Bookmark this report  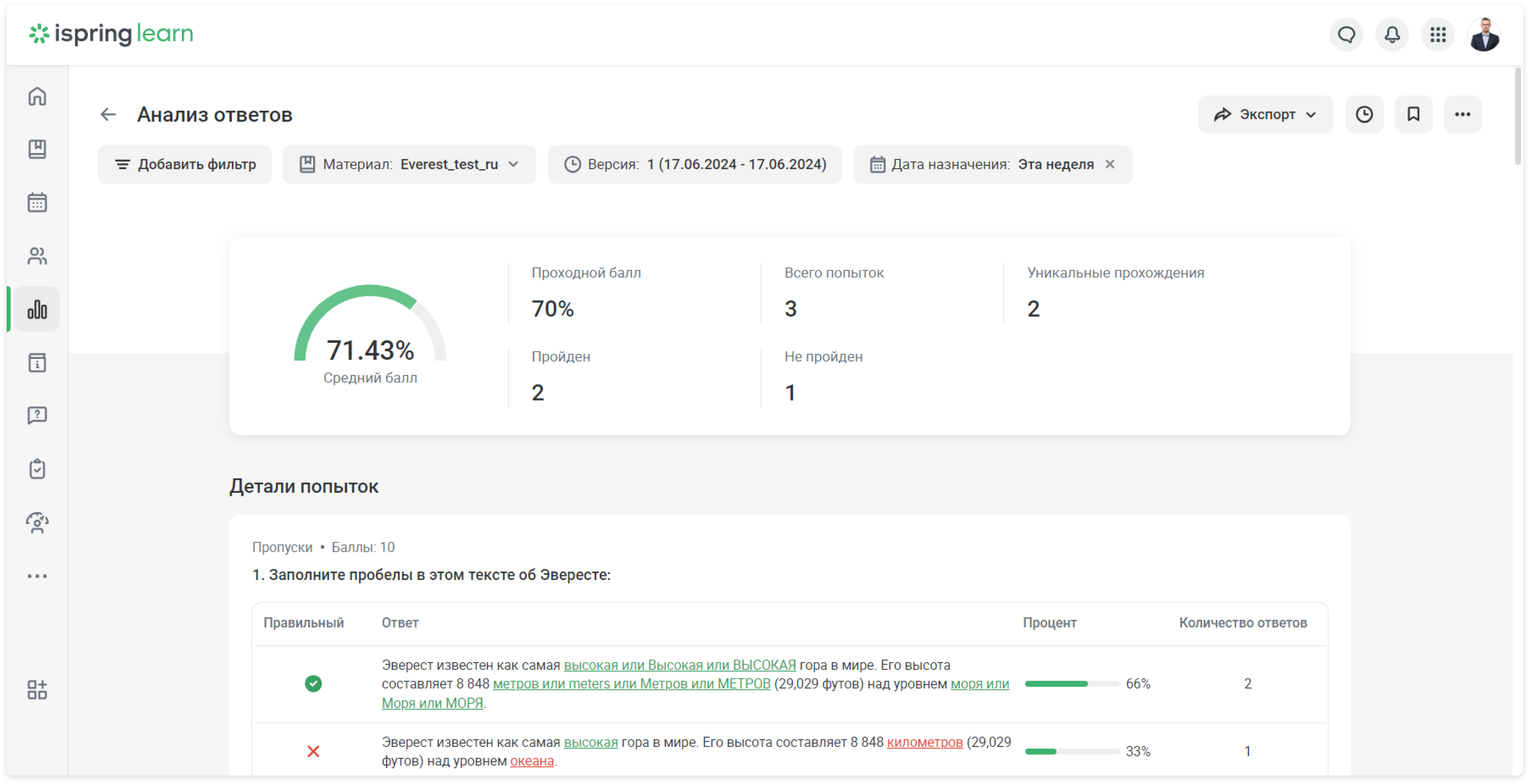coord(1413,115)
